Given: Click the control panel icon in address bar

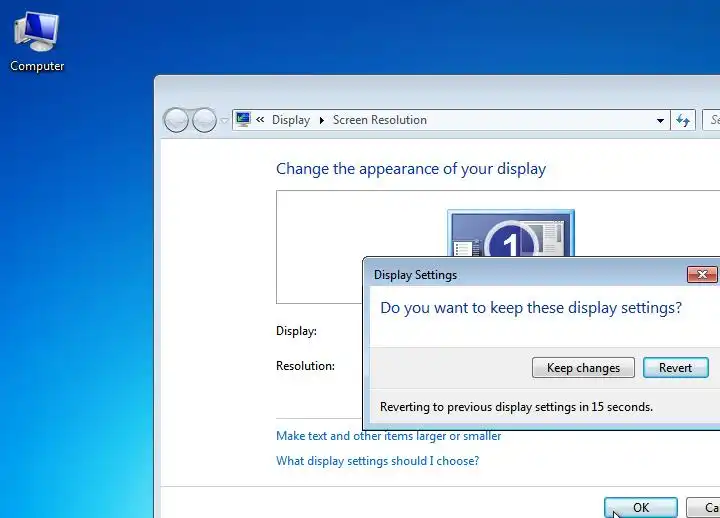Looking at the screenshot, I should [243, 120].
